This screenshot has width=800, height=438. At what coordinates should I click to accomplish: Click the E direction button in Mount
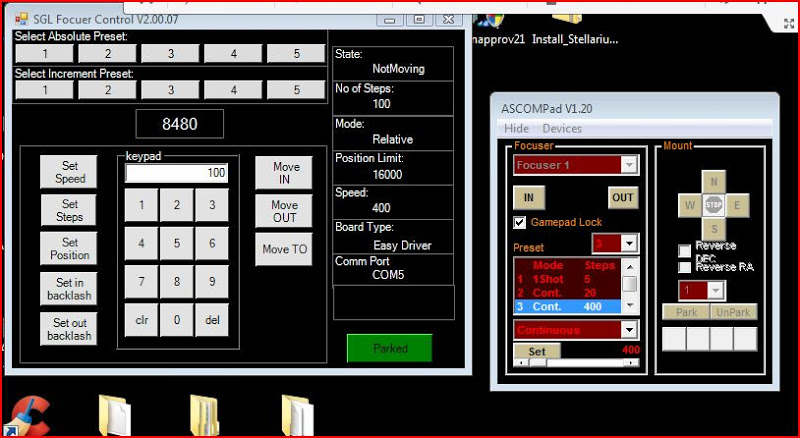click(x=737, y=205)
